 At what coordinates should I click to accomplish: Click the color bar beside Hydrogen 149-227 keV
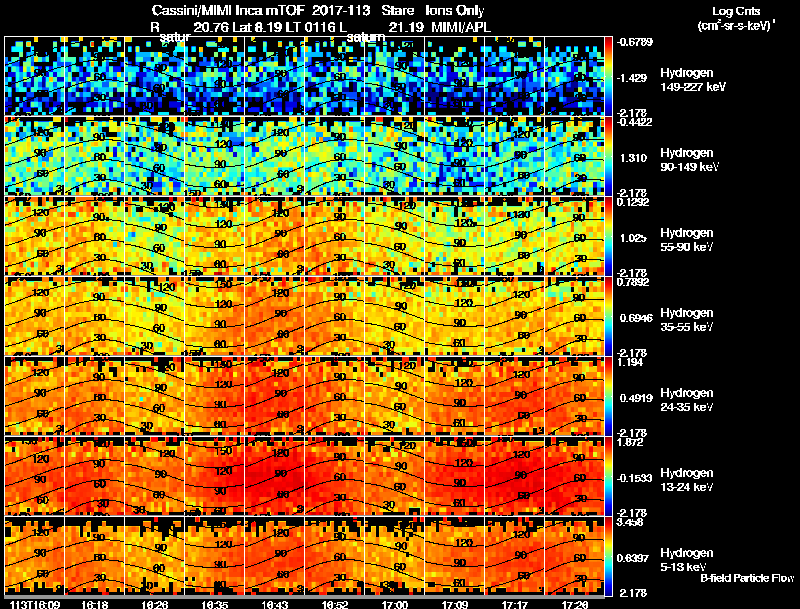point(608,76)
